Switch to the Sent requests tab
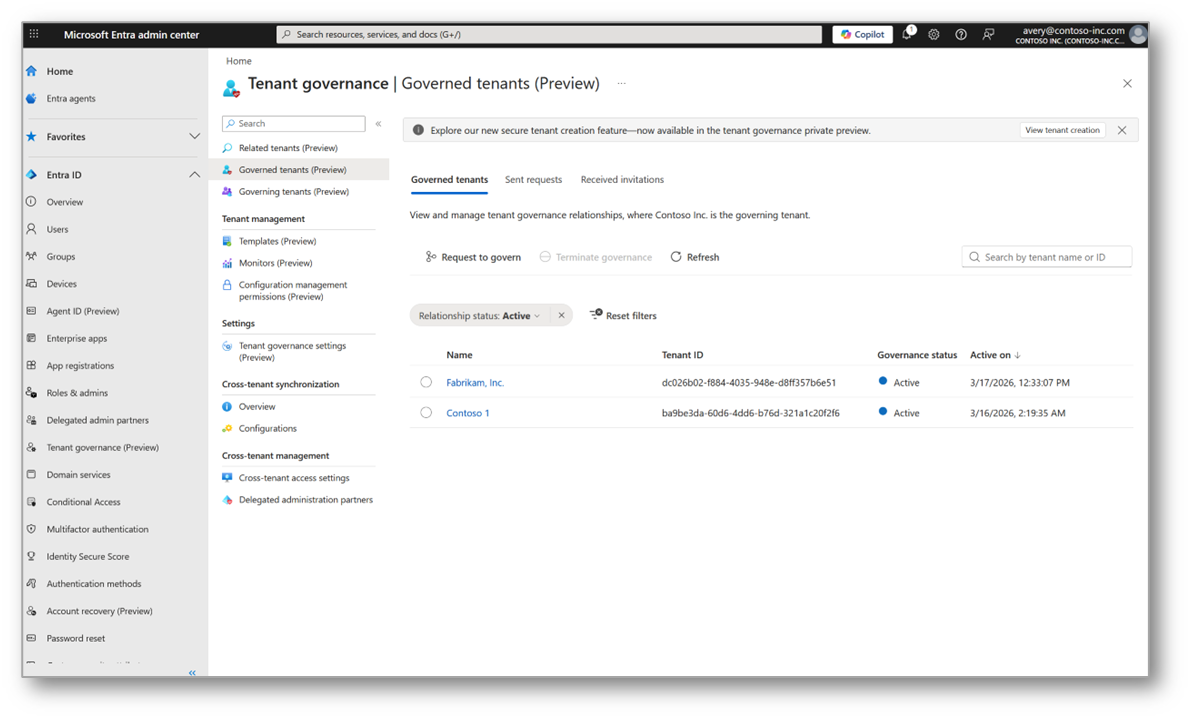This screenshot has width=1192, height=720. pos(534,180)
